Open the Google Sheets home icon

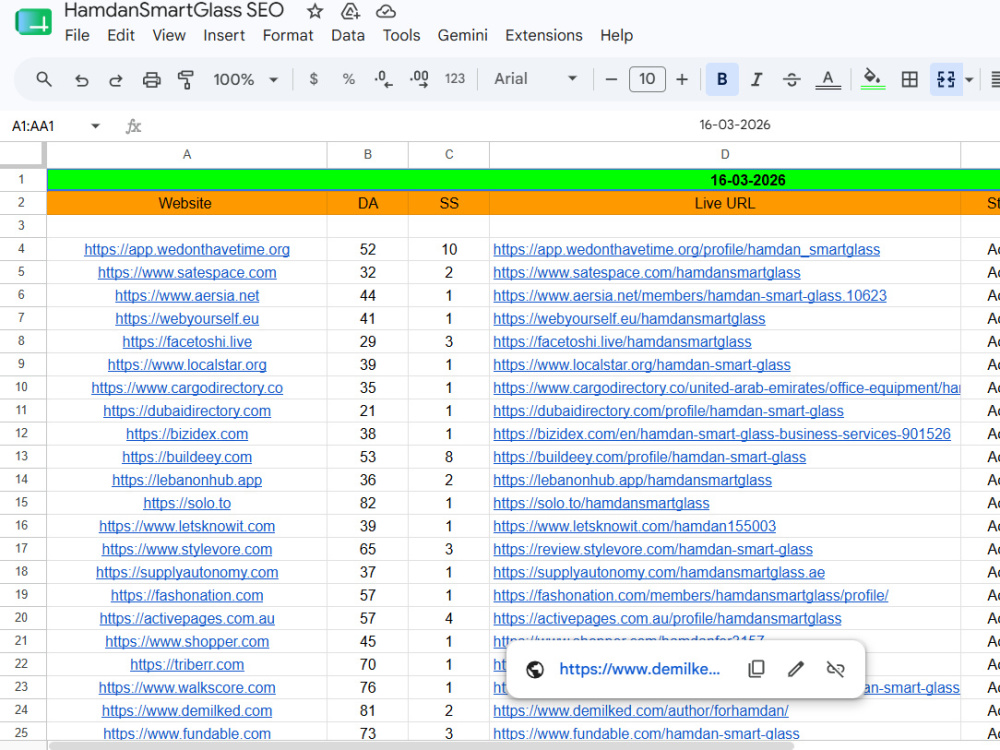coord(33,23)
